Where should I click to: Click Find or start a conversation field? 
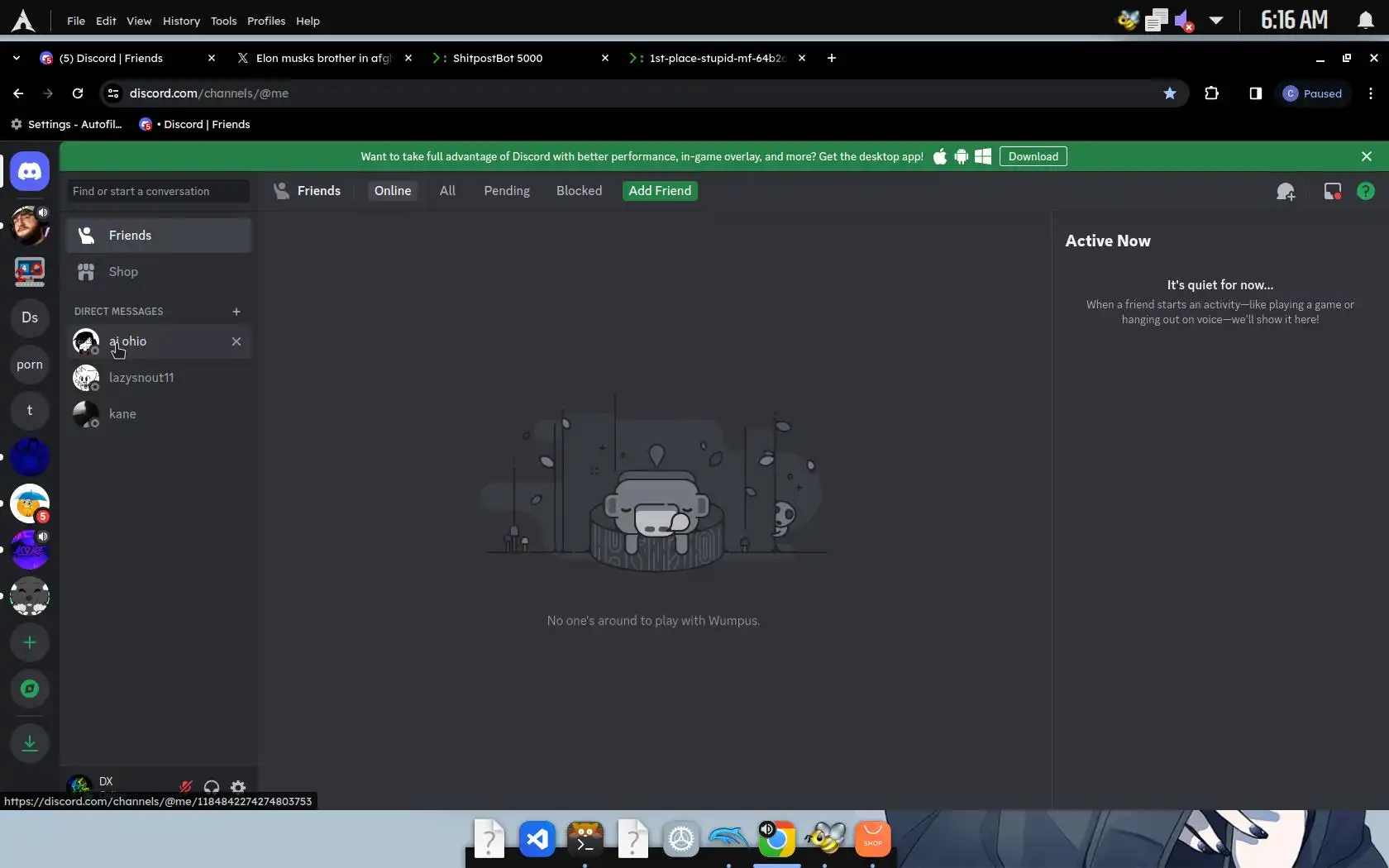pos(159,191)
